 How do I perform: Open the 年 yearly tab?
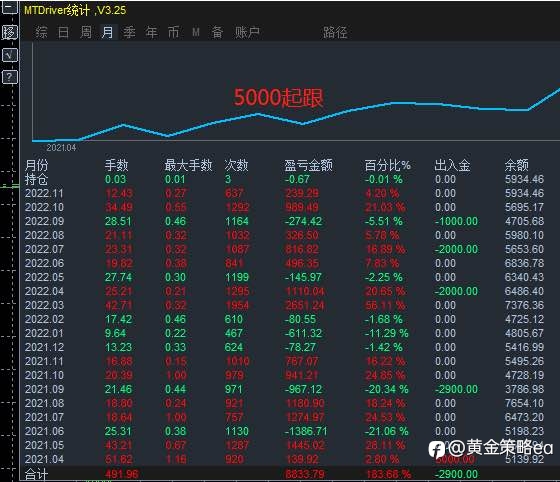152,32
